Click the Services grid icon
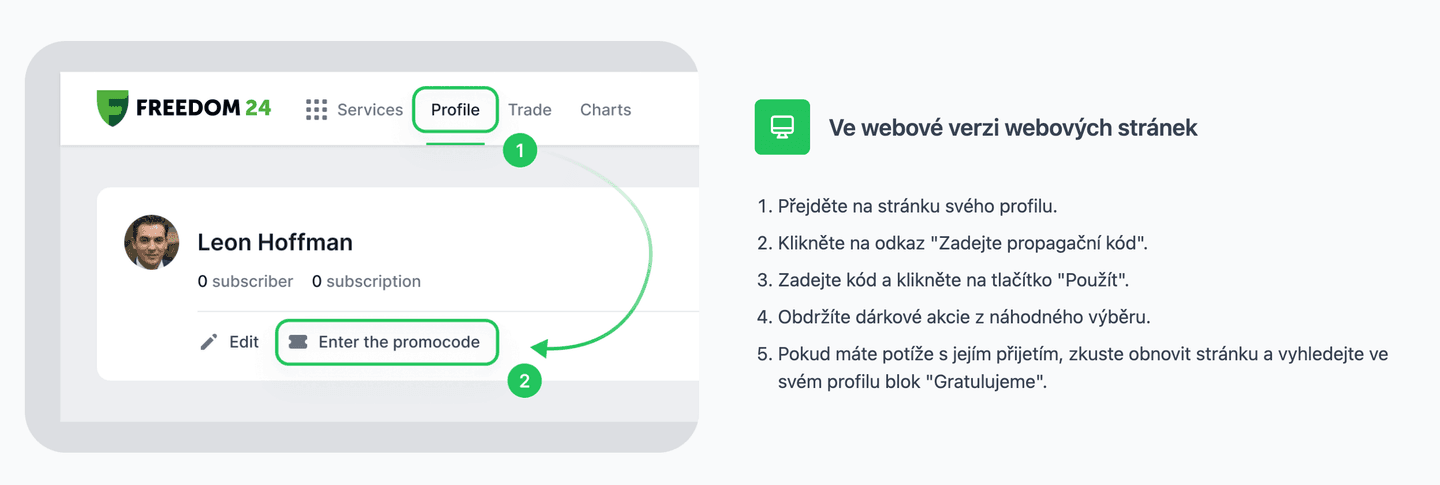This screenshot has width=1440, height=485. [x=317, y=110]
